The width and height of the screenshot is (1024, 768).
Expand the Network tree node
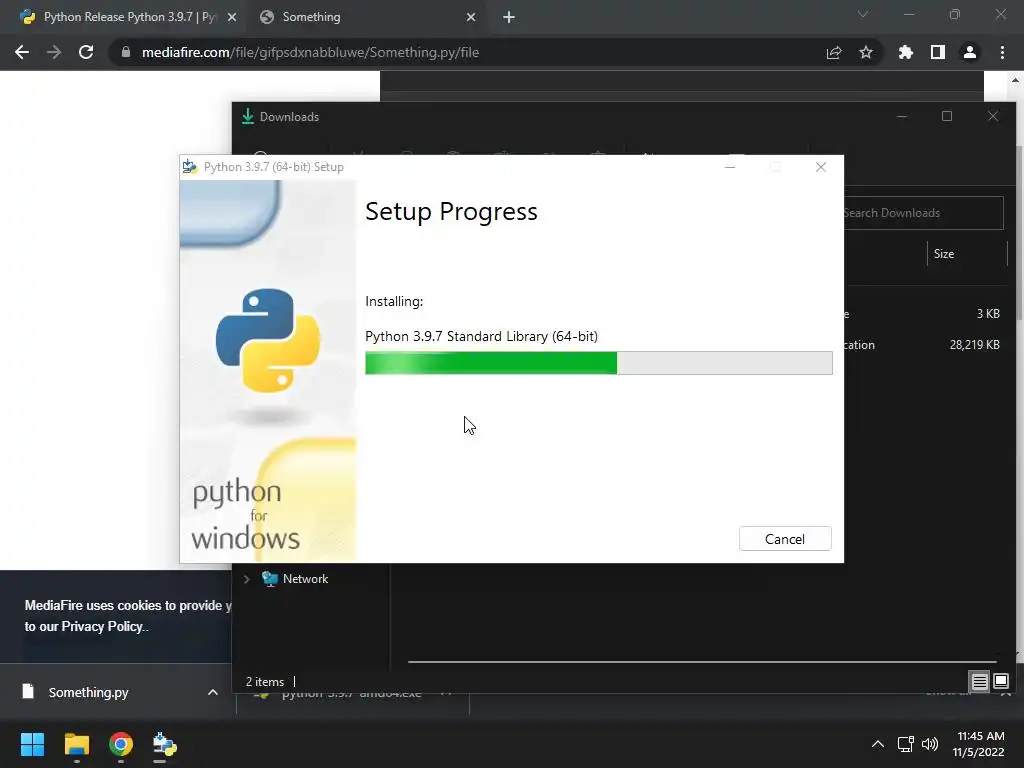pos(247,579)
